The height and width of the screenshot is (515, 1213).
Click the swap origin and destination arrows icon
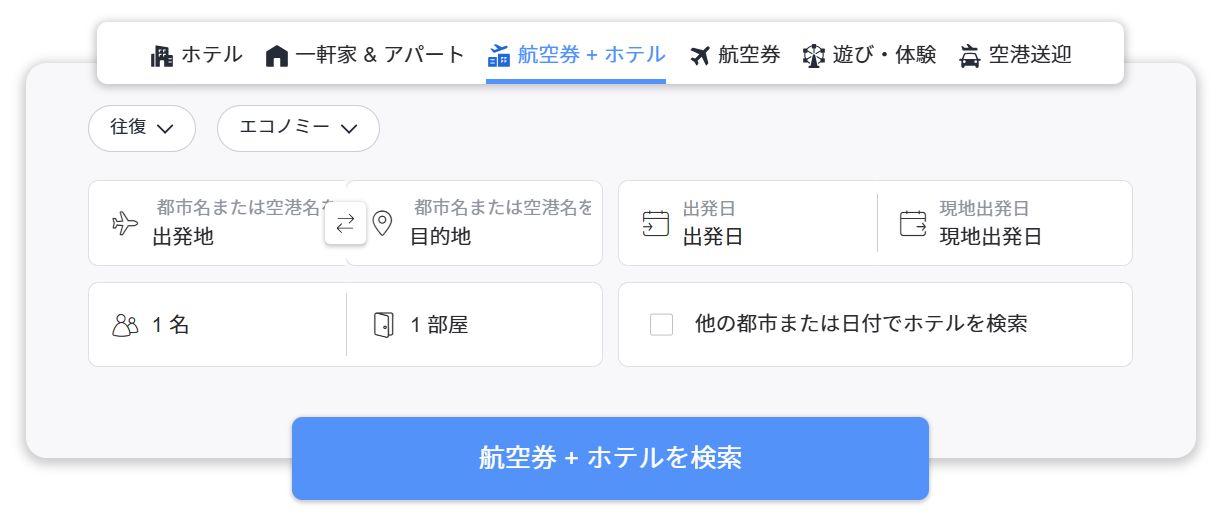coord(345,224)
